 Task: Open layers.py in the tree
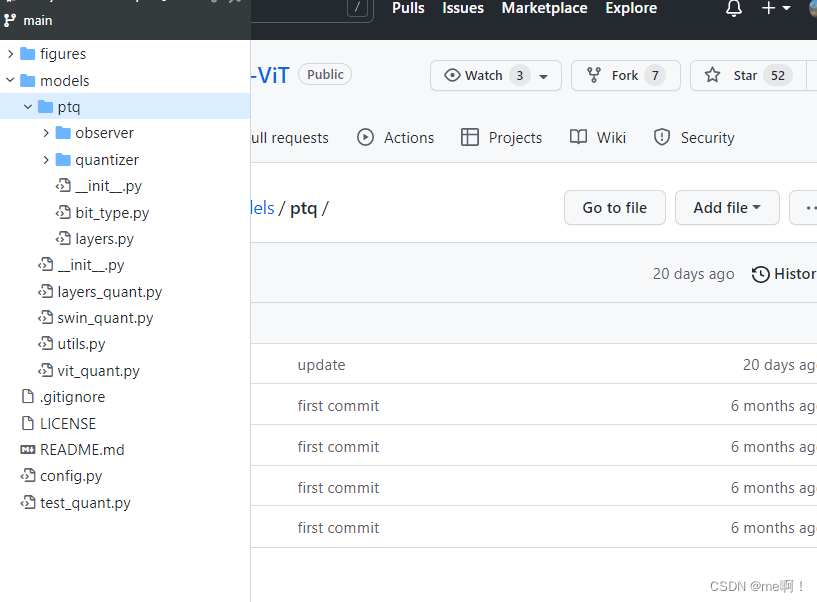click(x=104, y=239)
